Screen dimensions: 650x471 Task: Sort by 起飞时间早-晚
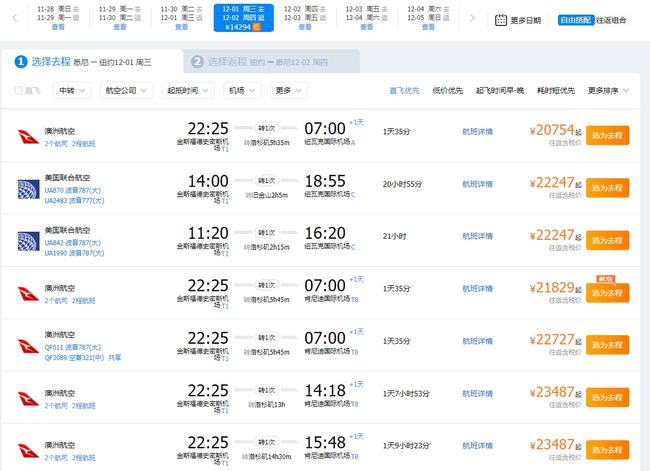tap(500, 90)
